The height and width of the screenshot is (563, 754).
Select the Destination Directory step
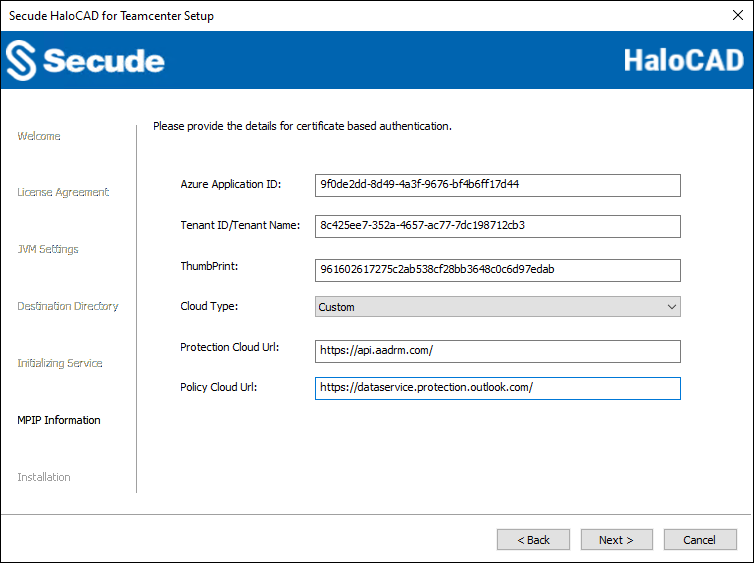[x=68, y=306]
